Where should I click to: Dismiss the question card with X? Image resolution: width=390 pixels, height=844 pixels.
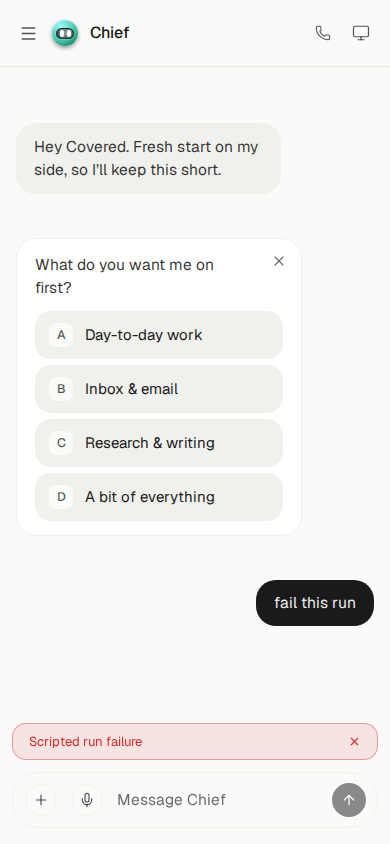pos(279,261)
